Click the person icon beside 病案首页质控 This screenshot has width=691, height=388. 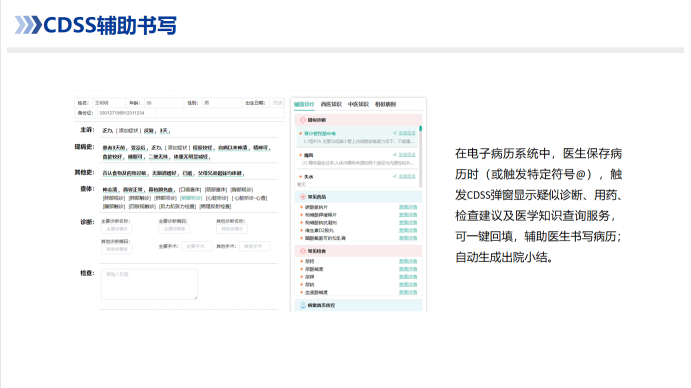point(303,305)
